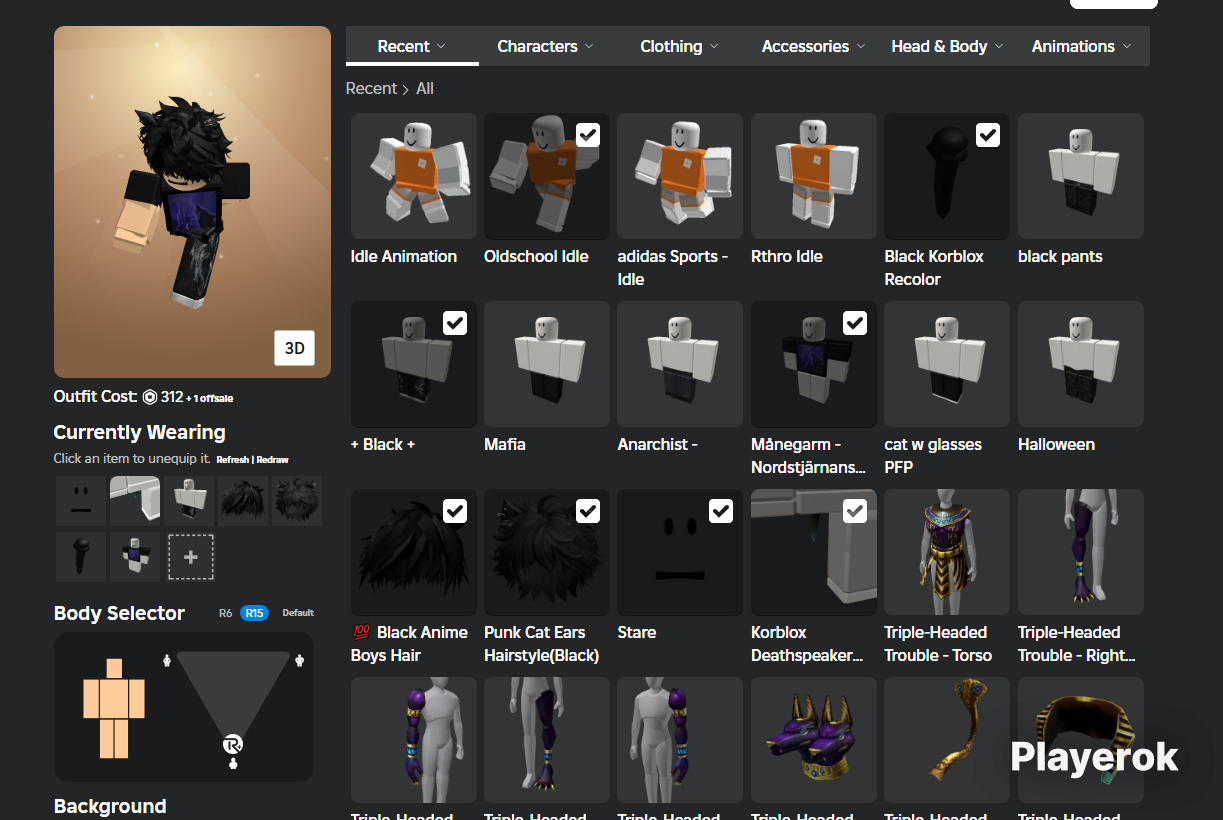Uncheck the Stare face item
Image resolution: width=1223 pixels, height=820 pixels.
pyautogui.click(x=721, y=511)
